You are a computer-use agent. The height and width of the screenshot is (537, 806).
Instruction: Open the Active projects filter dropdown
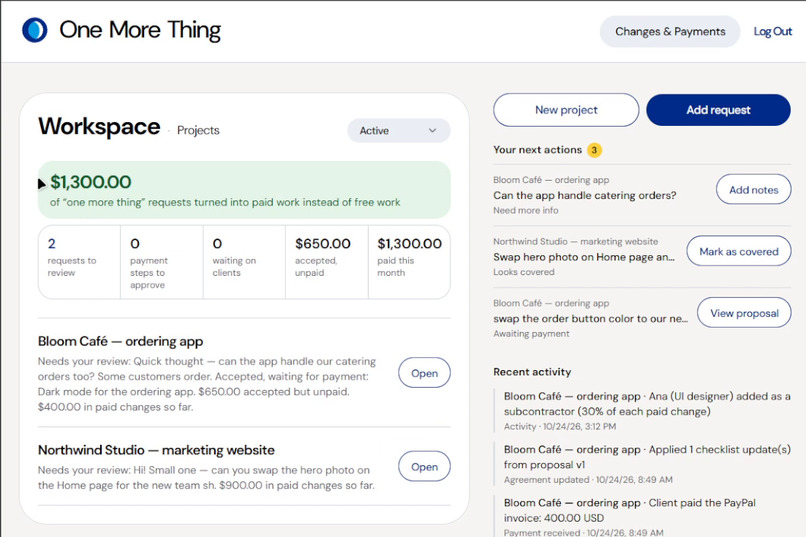pos(399,131)
